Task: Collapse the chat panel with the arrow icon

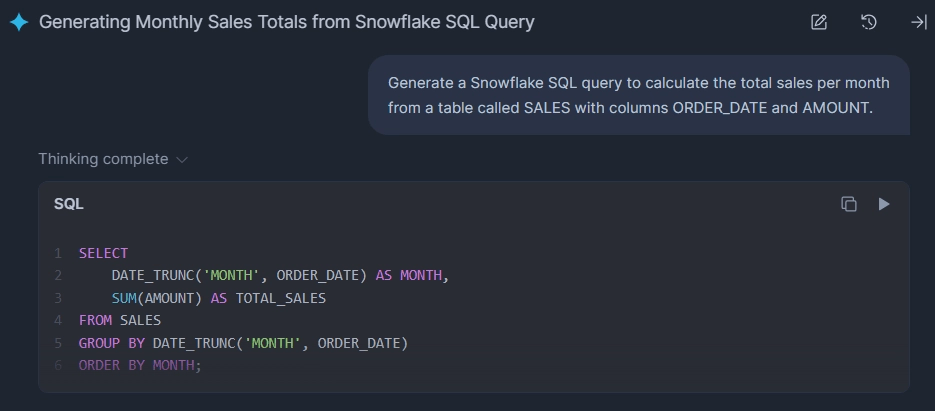Action: (918, 22)
